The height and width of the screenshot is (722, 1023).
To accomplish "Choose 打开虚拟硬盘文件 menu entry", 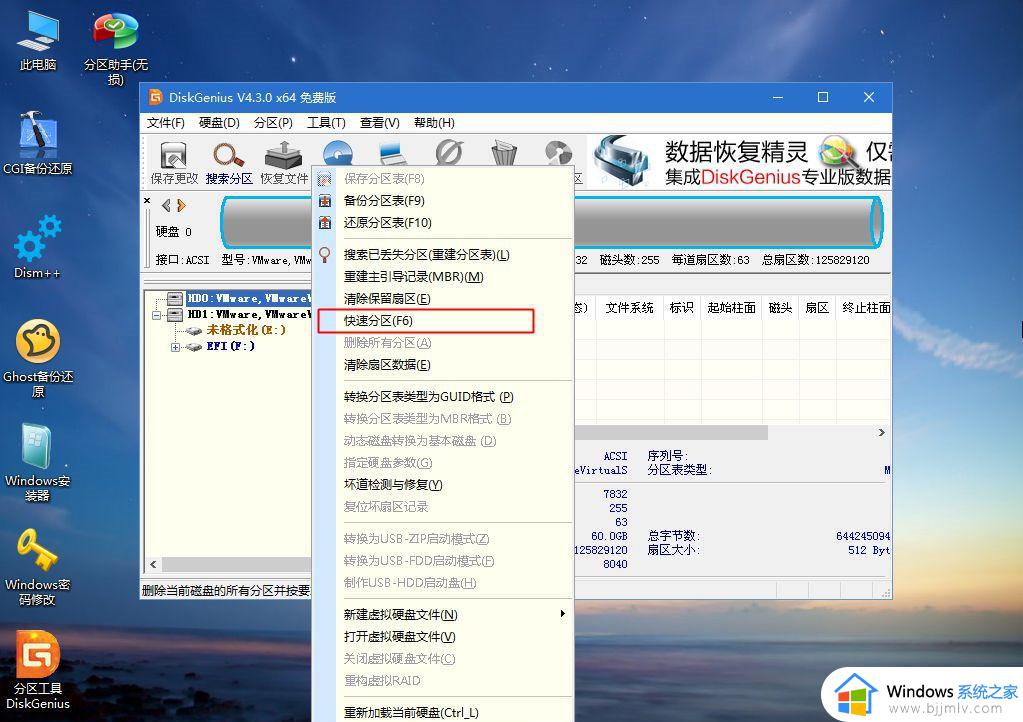I will (x=444, y=637).
